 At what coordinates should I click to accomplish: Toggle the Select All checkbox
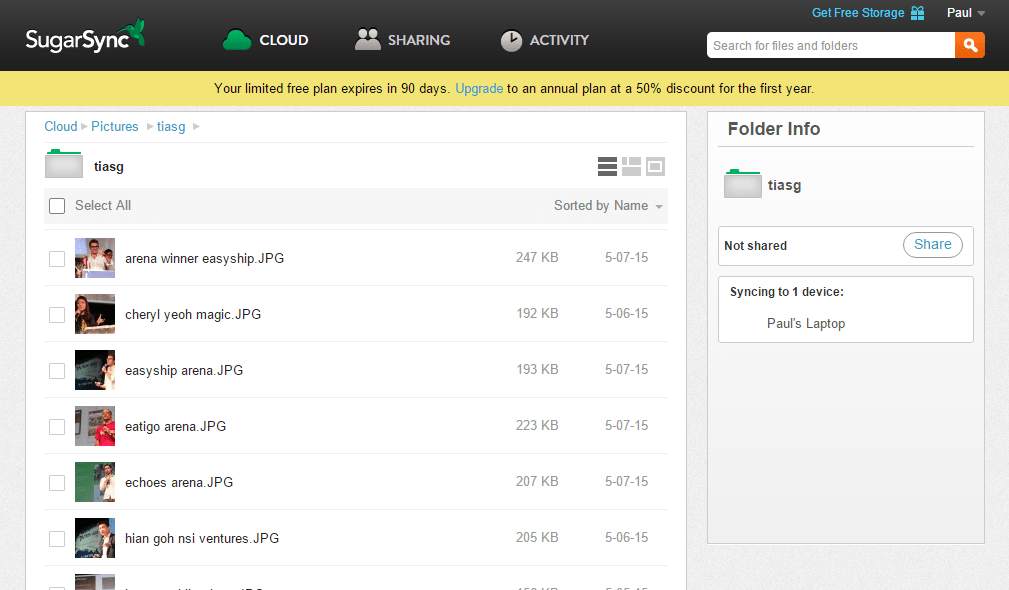point(57,206)
